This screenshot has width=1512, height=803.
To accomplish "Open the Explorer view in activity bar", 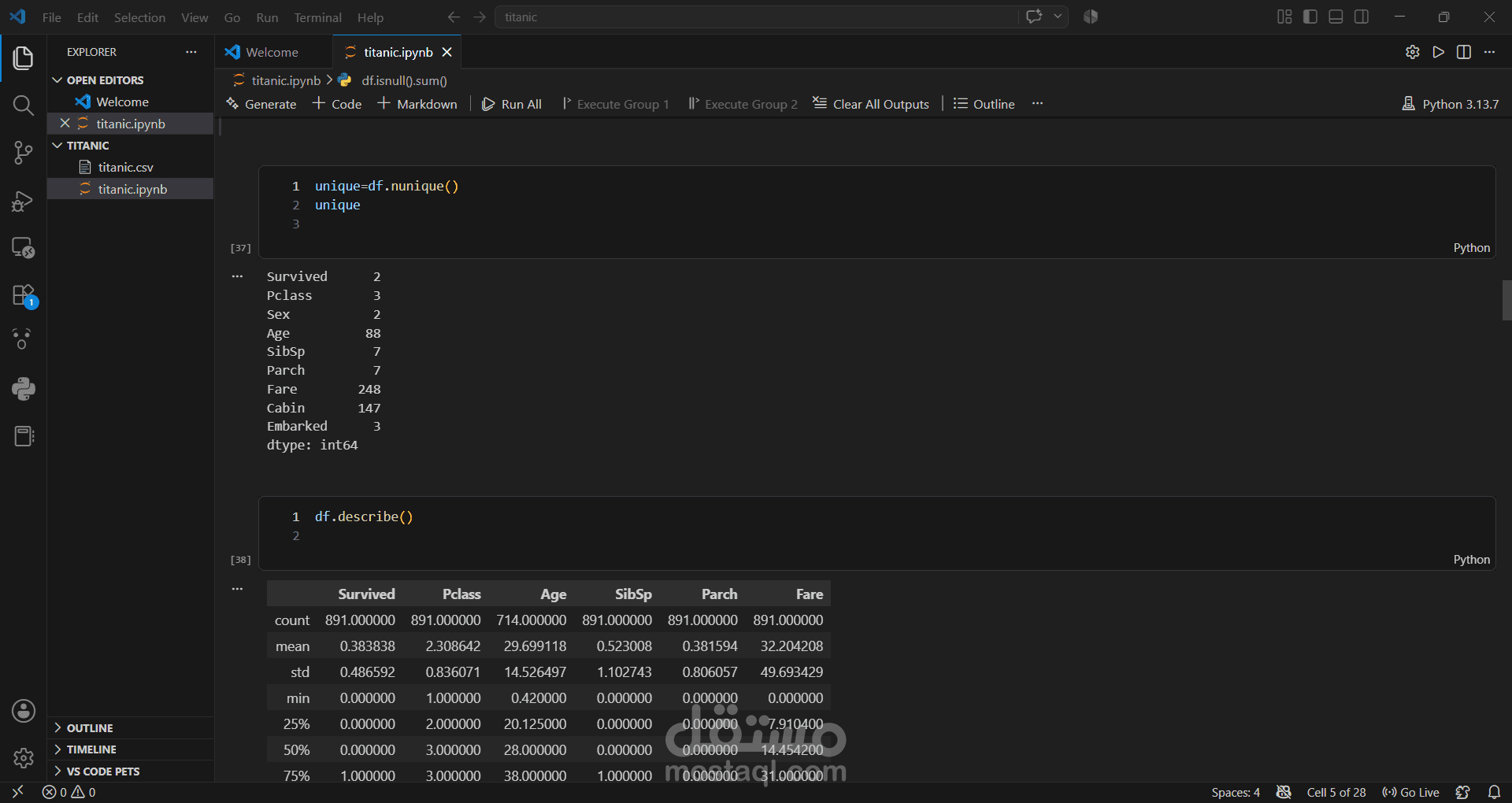I will tap(23, 57).
